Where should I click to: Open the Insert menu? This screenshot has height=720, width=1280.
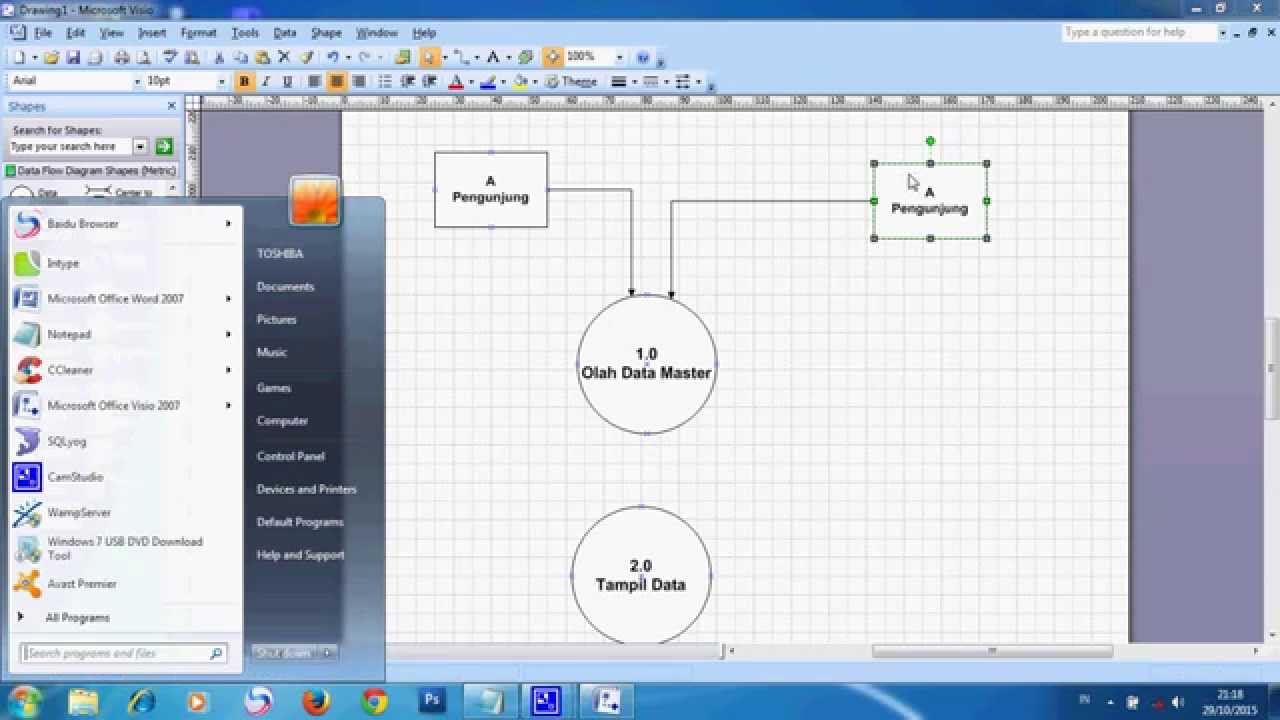click(152, 33)
